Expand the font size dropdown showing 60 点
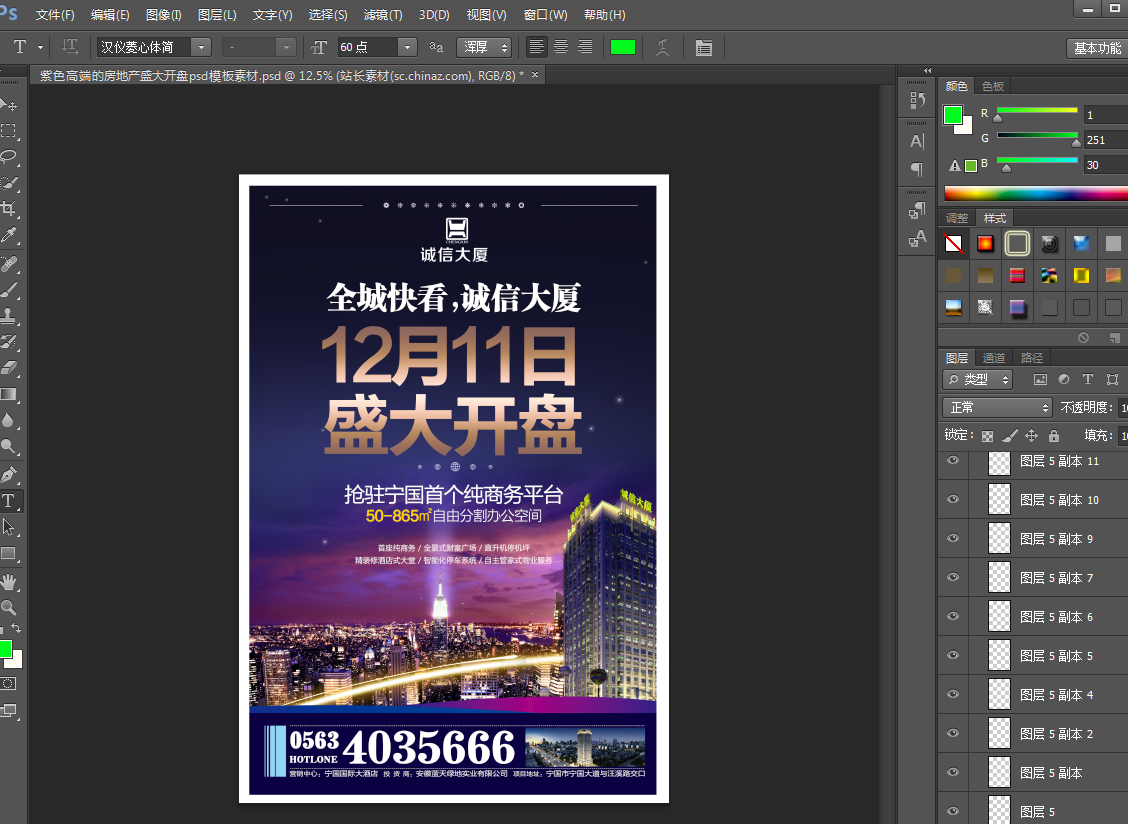1128x824 pixels. click(x=407, y=47)
